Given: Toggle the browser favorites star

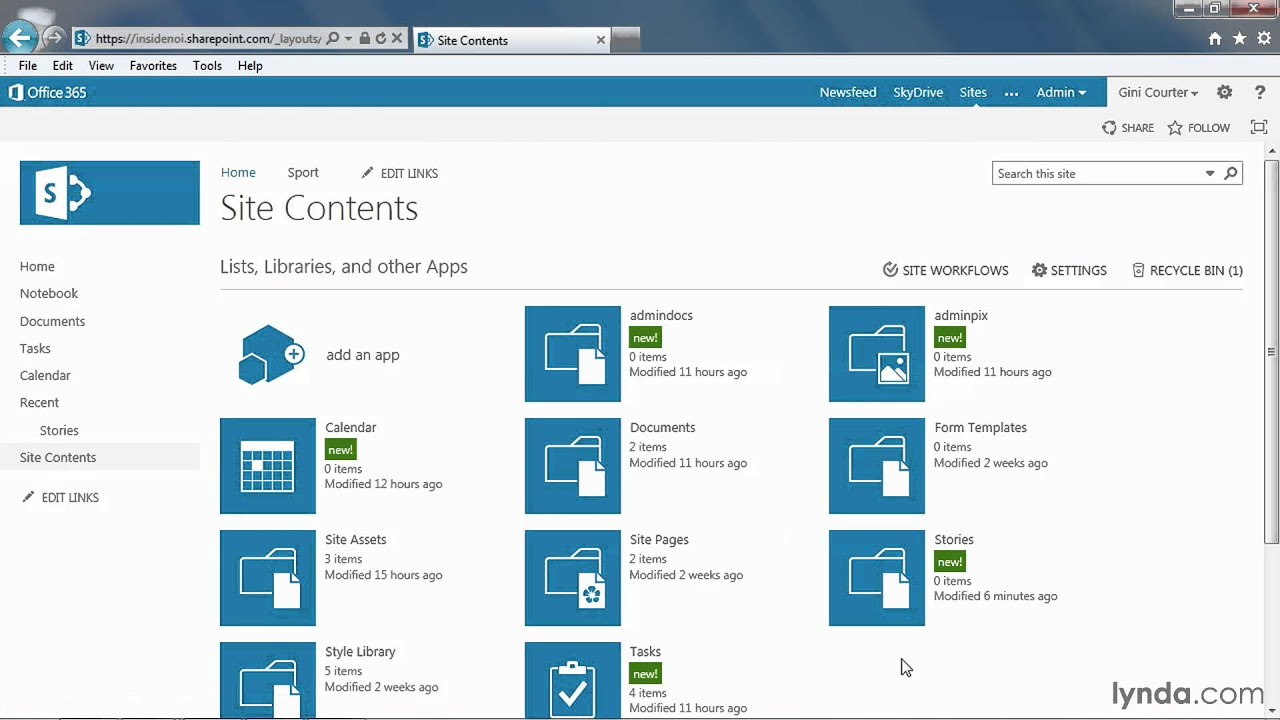Looking at the screenshot, I should [x=1239, y=38].
